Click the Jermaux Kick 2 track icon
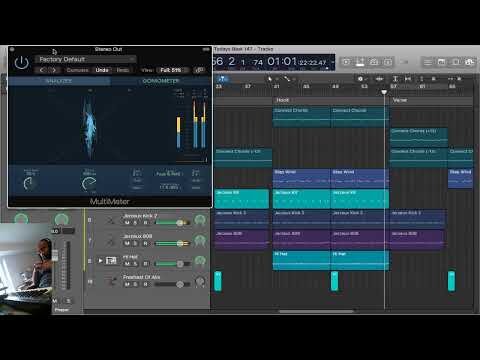Image resolution: width=480 pixels, height=360 pixels. click(x=110, y=220)
